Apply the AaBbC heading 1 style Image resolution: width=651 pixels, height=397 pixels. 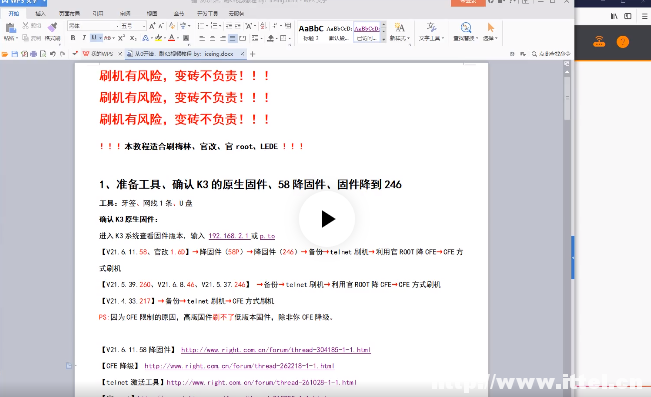click(x=311, y=32)
